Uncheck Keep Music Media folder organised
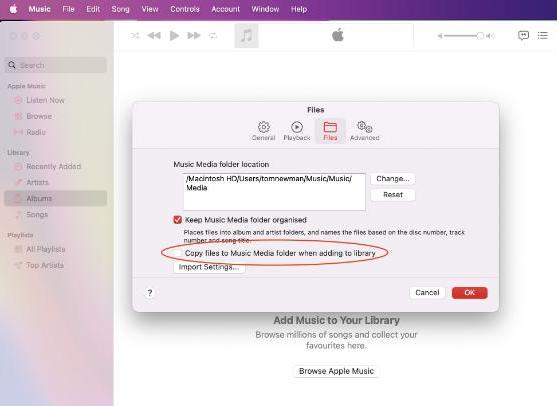The height and width of the screenshot is (406, 557). [x=178, y=220]
